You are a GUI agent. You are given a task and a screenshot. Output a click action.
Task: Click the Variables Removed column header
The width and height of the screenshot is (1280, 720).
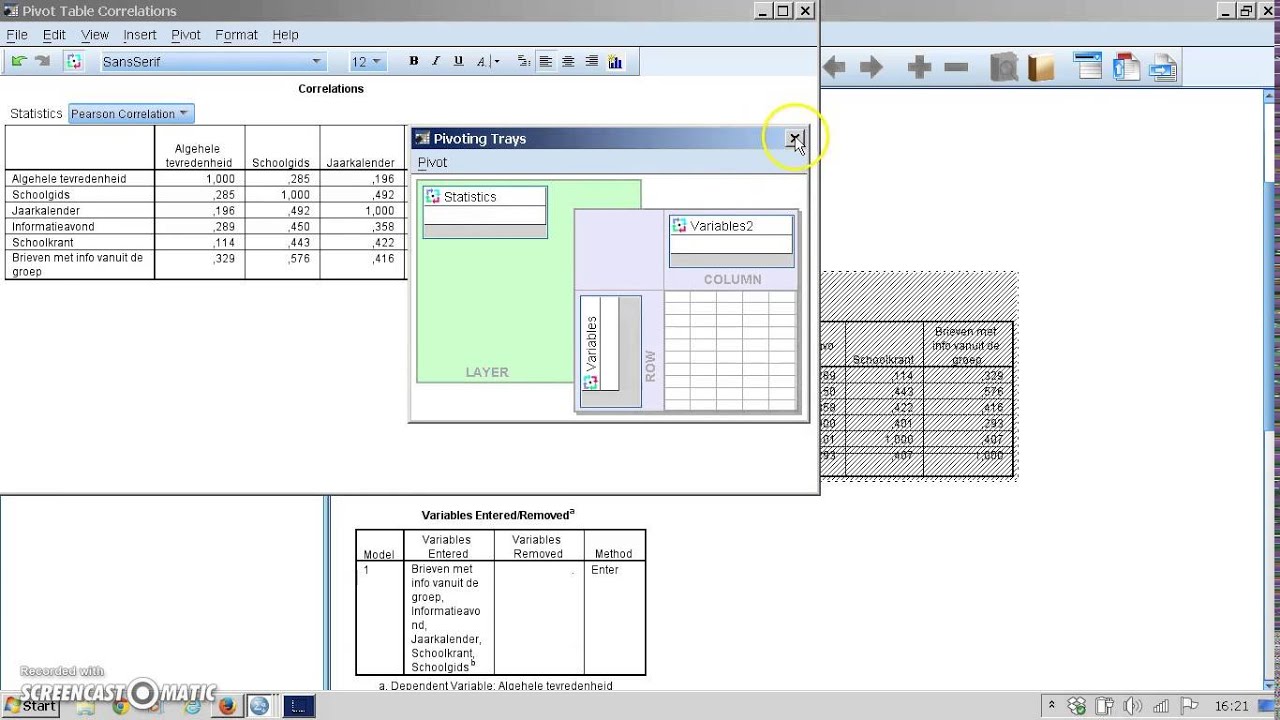coord(537,546)
